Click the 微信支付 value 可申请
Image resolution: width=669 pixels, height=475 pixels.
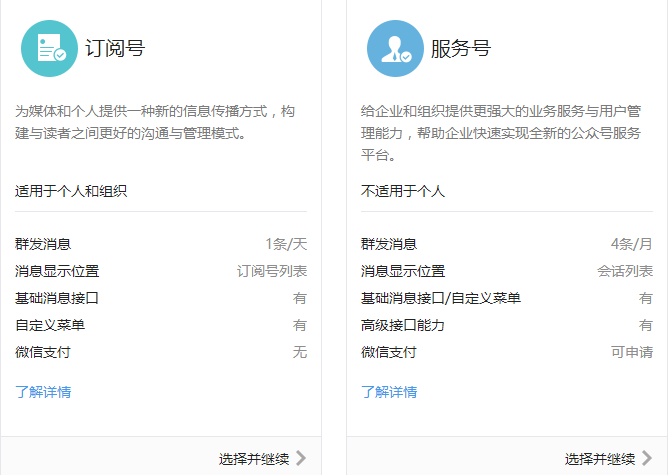[632, 352]
